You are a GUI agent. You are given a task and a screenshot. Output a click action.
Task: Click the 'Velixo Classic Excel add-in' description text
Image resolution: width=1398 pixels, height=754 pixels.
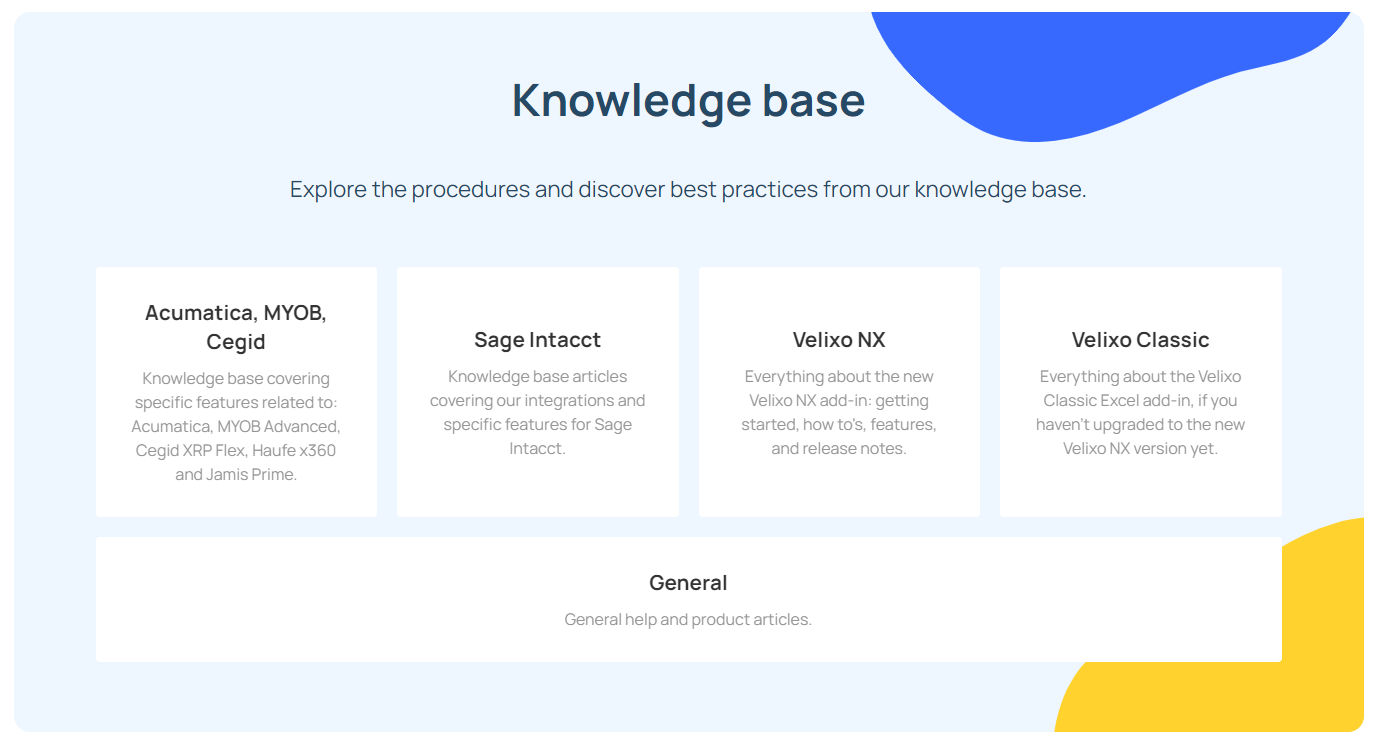[x=1141, y=413]
